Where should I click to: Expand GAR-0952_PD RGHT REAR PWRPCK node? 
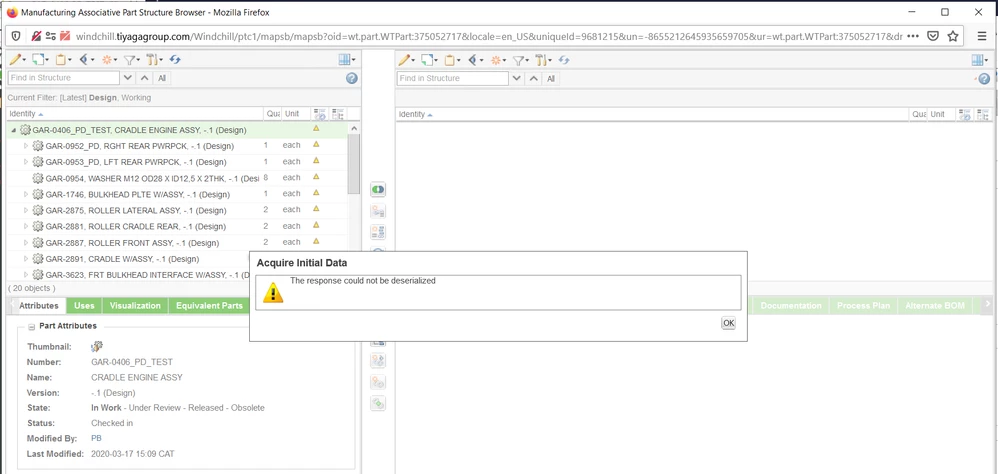(x=26, y=146)
